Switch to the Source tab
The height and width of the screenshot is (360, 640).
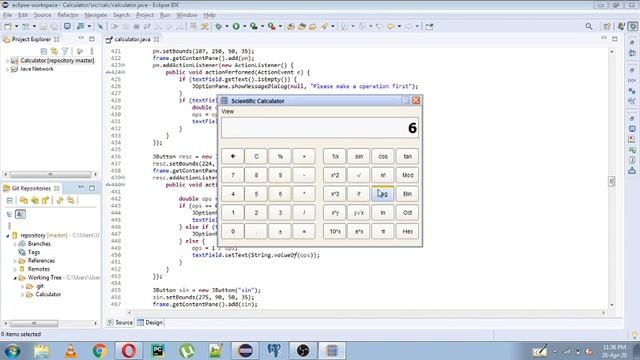click(x=120, y=322)
